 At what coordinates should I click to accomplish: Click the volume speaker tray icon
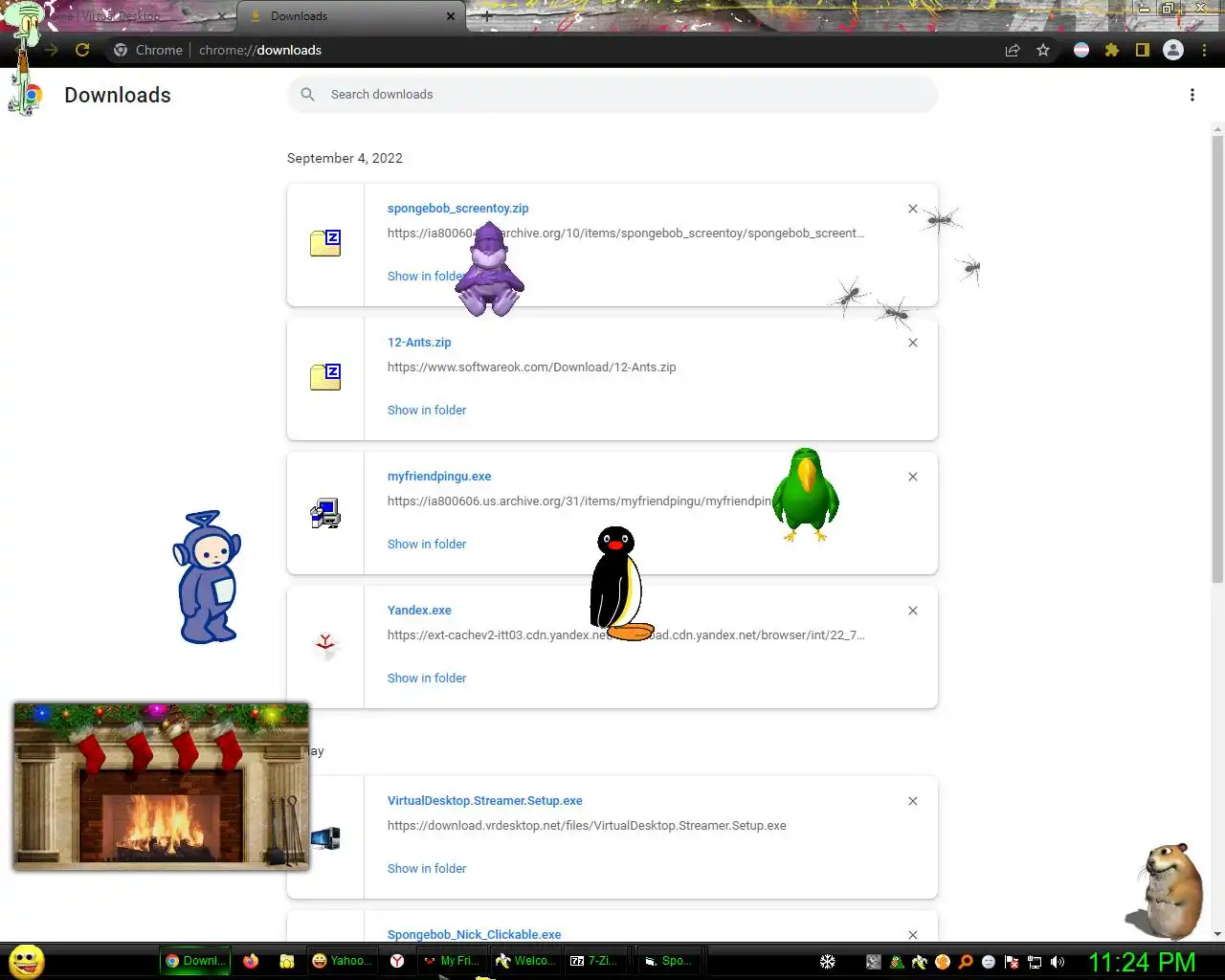1058,962
